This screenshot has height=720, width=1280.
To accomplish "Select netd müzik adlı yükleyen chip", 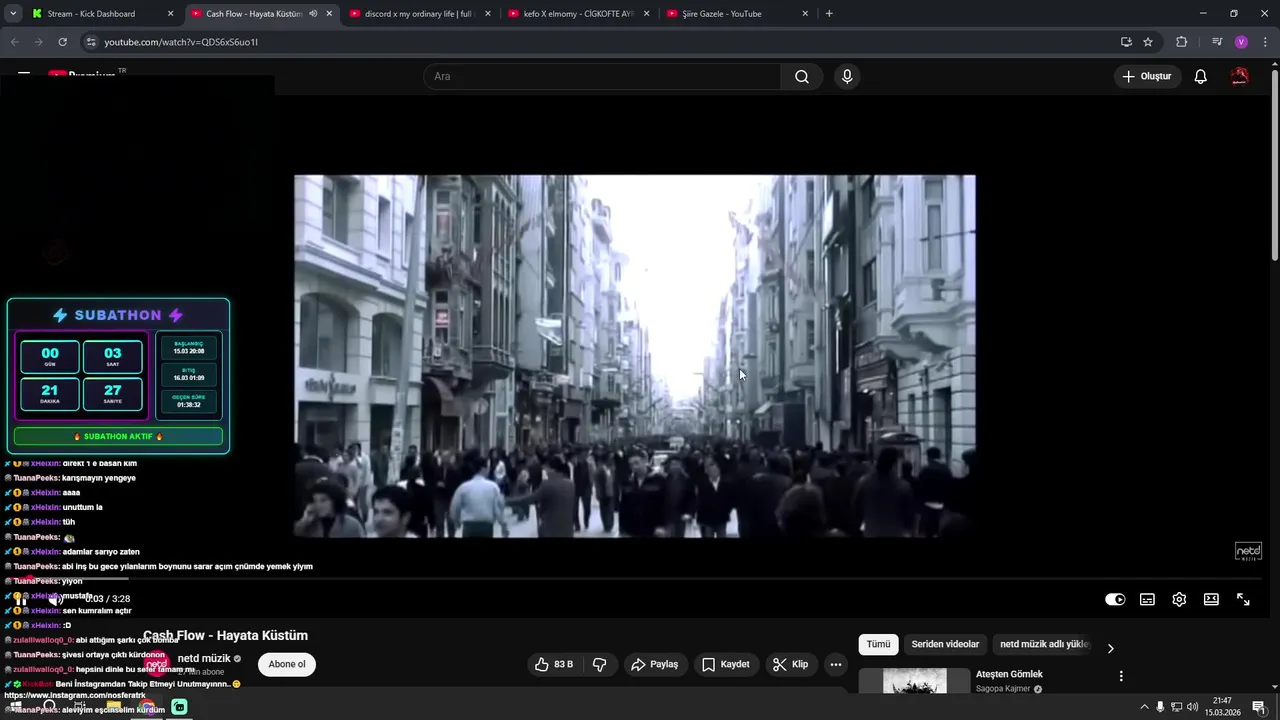I will (1043, 644).
